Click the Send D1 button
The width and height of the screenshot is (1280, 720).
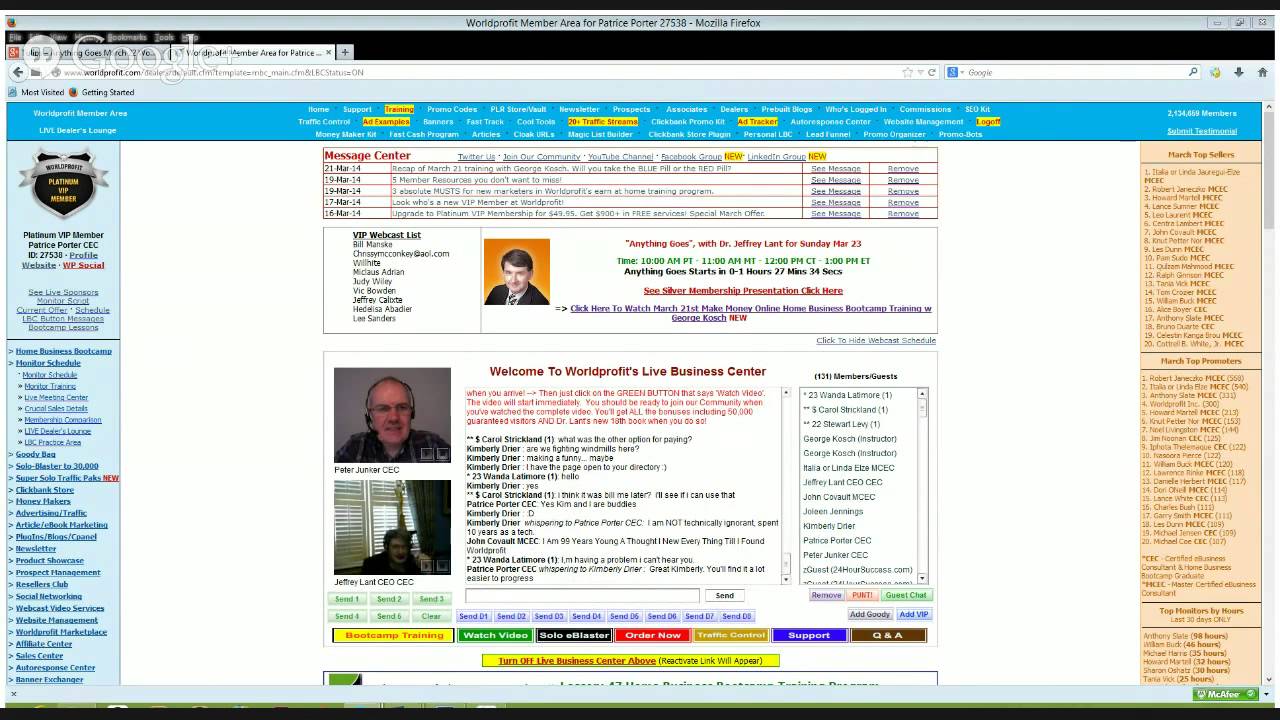(x=474, y=616)
